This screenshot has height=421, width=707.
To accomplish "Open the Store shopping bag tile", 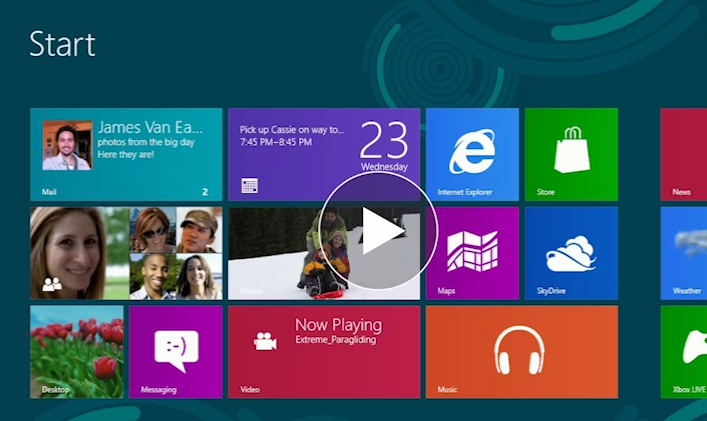I will click(x=571, y=154).
